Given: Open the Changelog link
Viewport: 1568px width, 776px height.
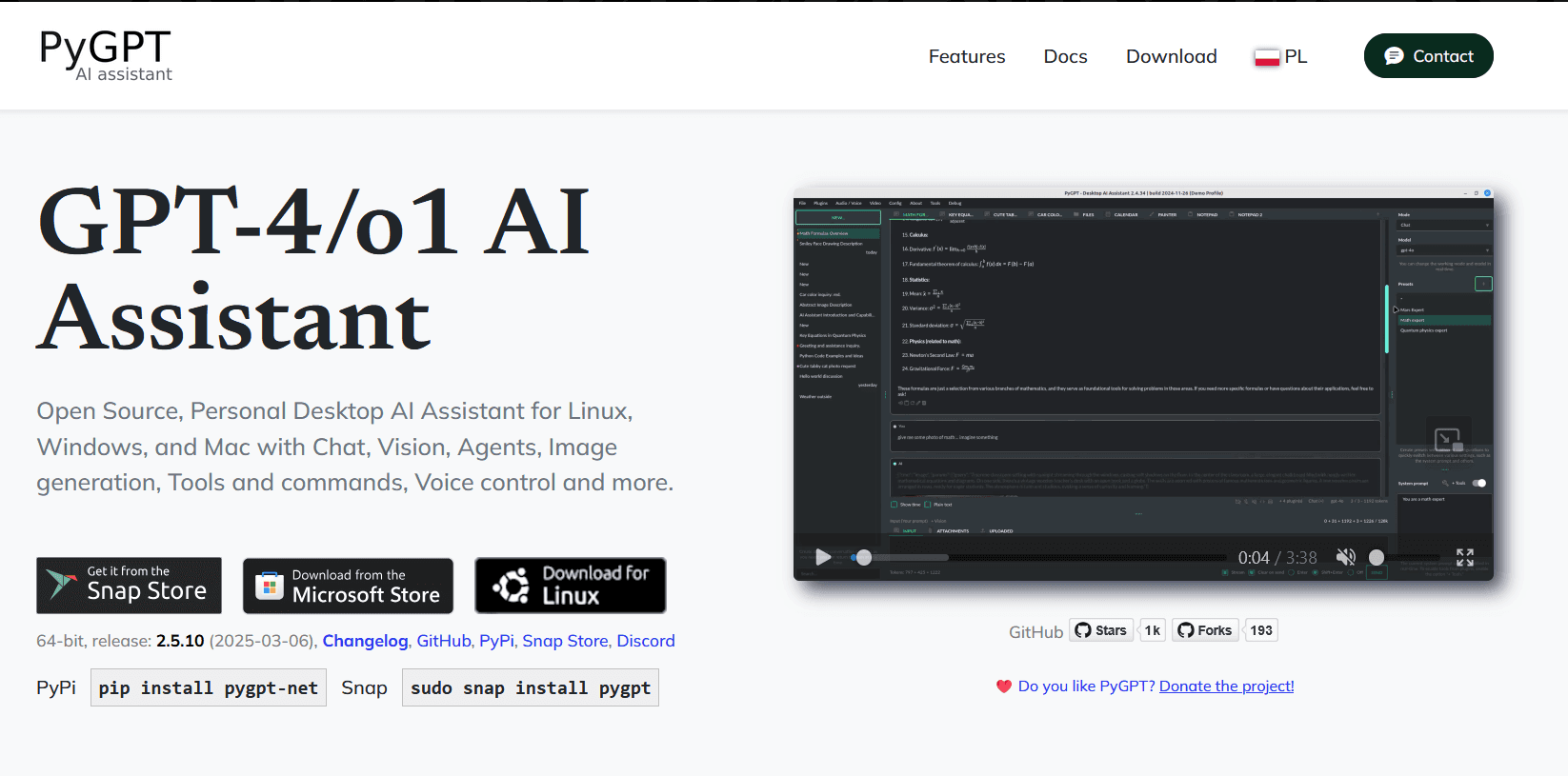Looking at the screenshot, I should click(x=365, y=641).
